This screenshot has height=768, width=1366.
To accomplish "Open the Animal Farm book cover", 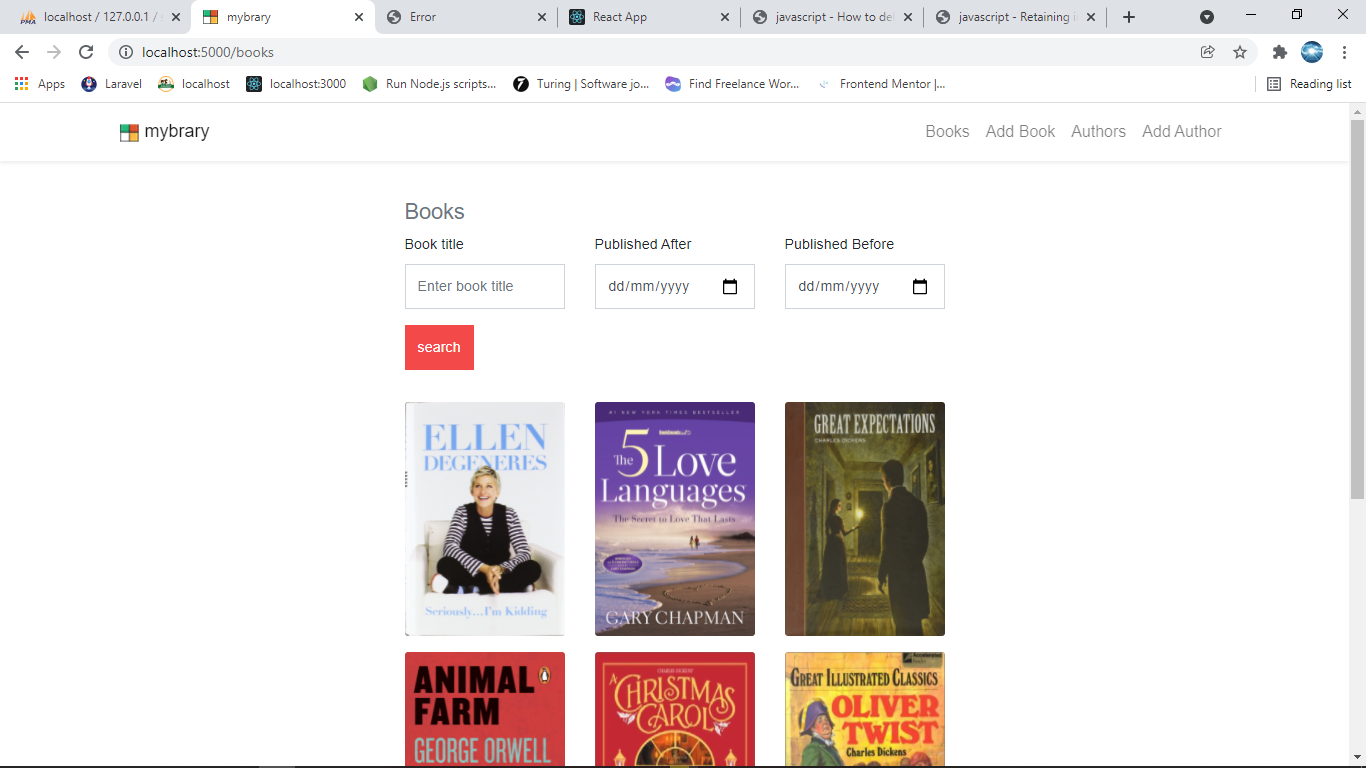I will click(x=484, y=710).
